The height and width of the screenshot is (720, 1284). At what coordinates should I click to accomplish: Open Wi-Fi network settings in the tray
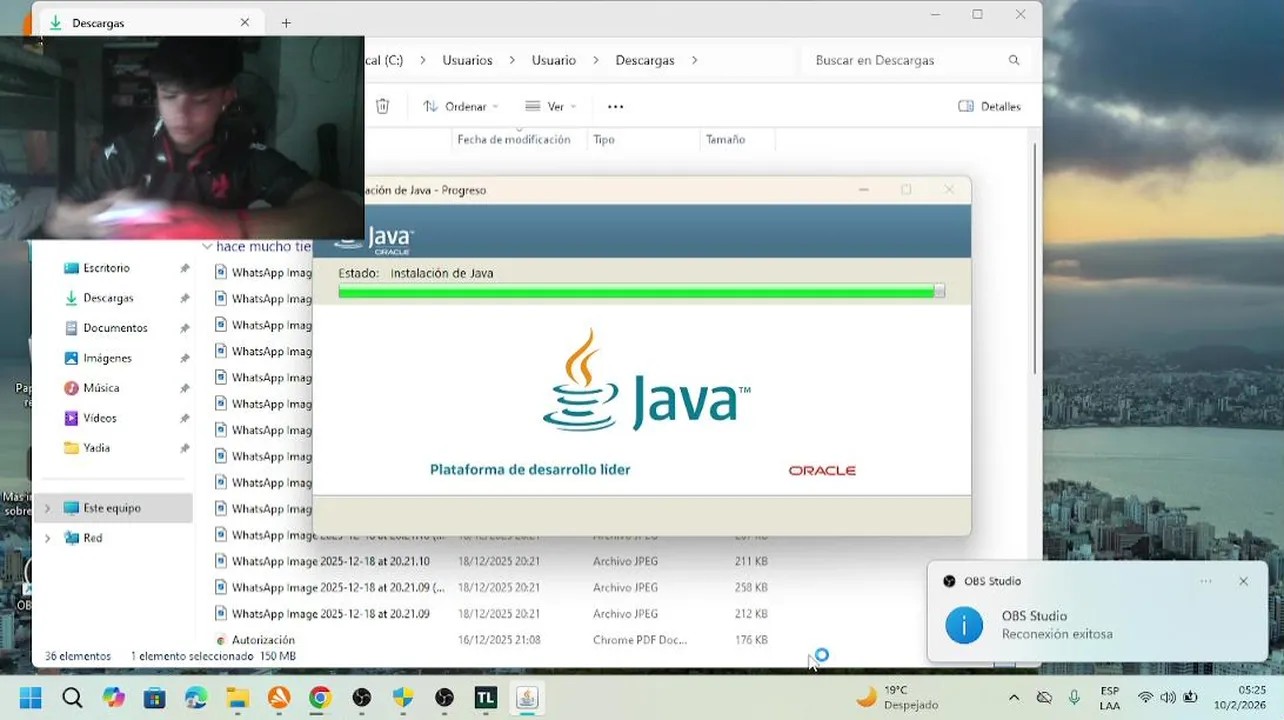[x=1146, y=697]
